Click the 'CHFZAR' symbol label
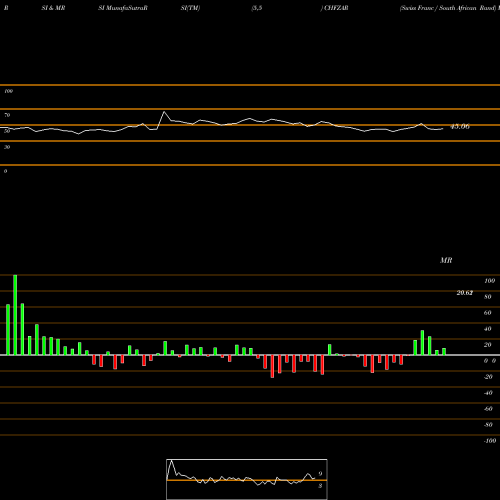500x500 pixels. click(x=336, y=8)
